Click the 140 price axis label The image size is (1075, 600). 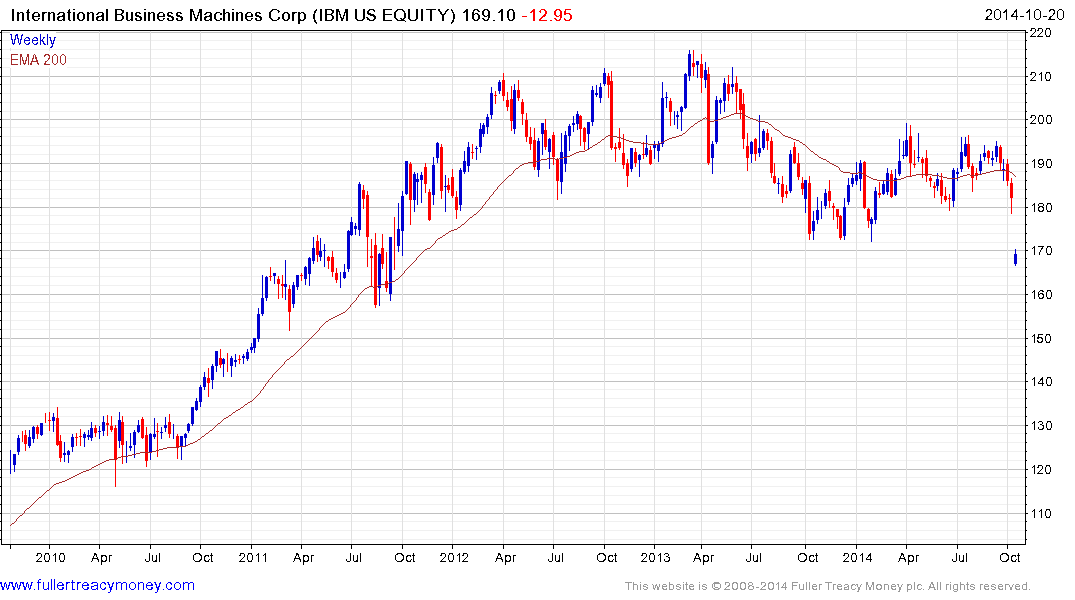[1041, 382]
